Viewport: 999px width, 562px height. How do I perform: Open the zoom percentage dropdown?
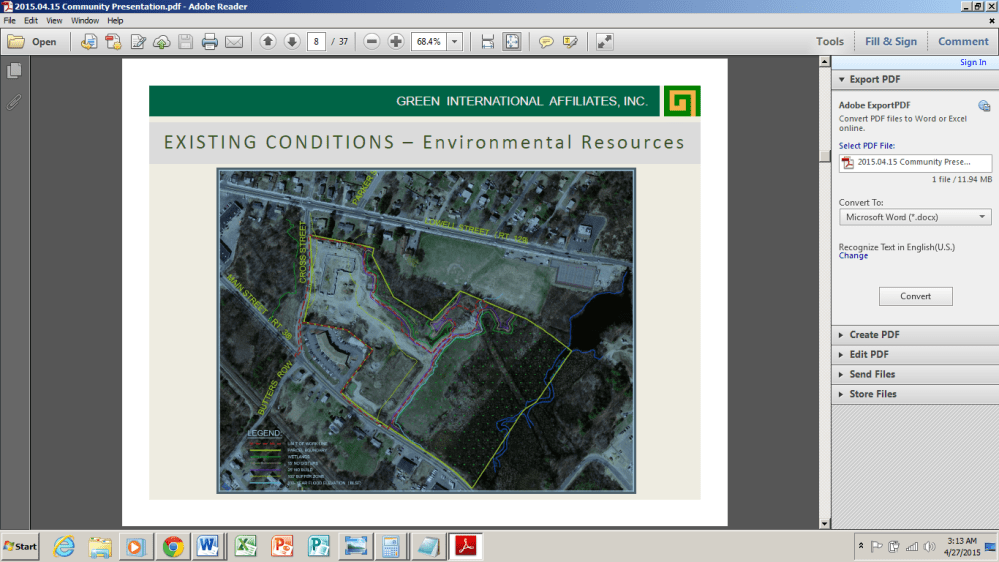click(455, 42)
